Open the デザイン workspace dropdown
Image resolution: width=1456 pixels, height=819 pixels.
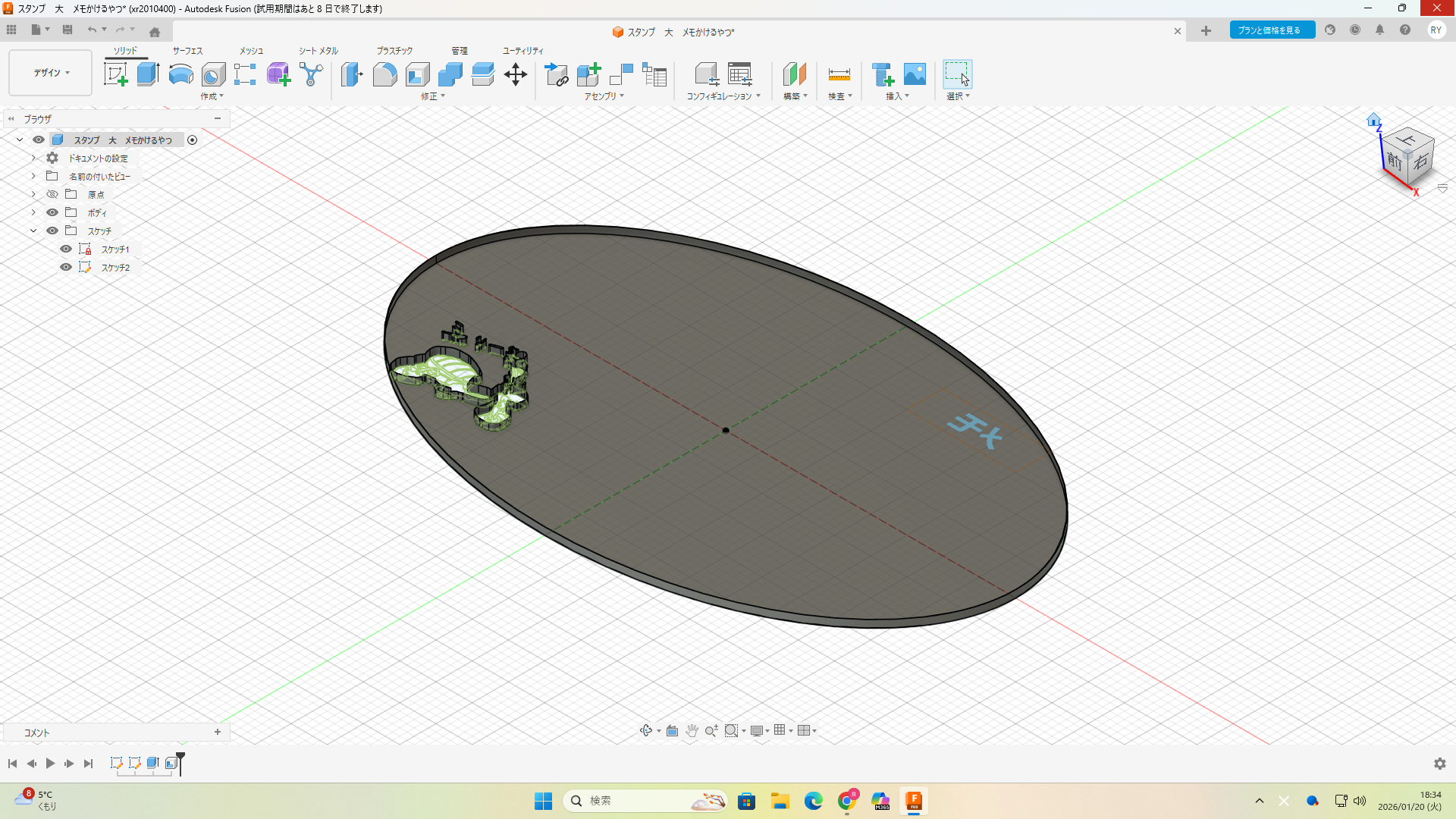(x=51, y=73)
